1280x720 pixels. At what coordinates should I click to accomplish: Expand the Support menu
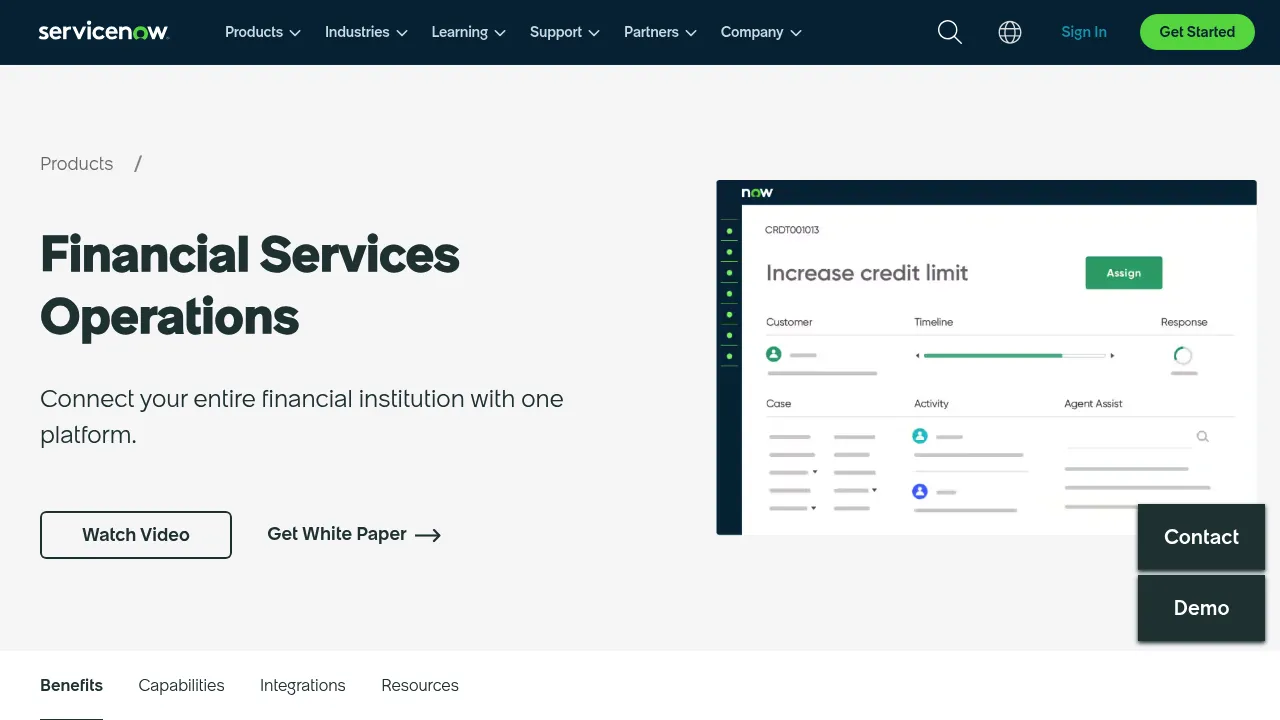(x=565, y=32)
